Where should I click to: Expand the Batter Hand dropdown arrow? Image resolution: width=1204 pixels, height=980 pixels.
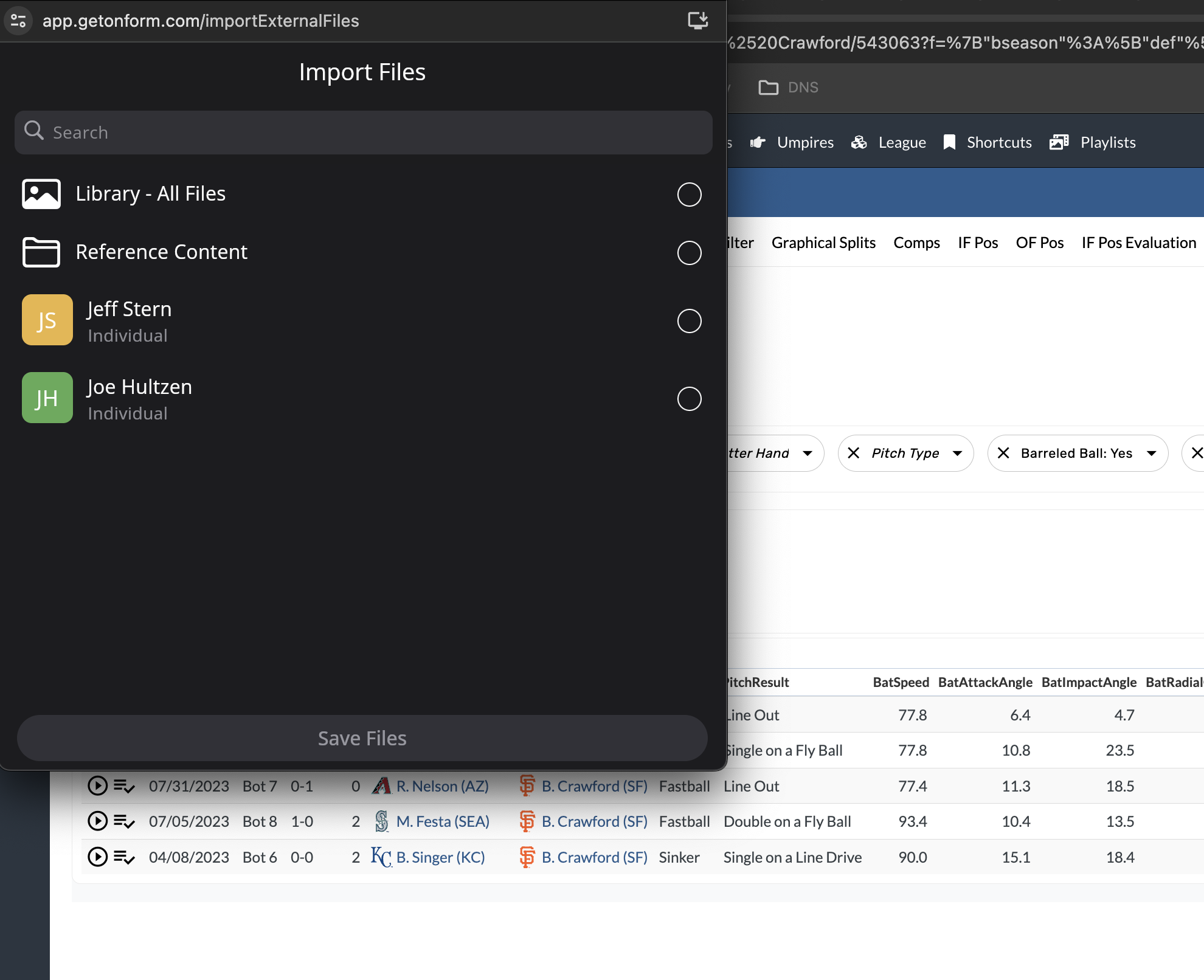tap(808, 454)
